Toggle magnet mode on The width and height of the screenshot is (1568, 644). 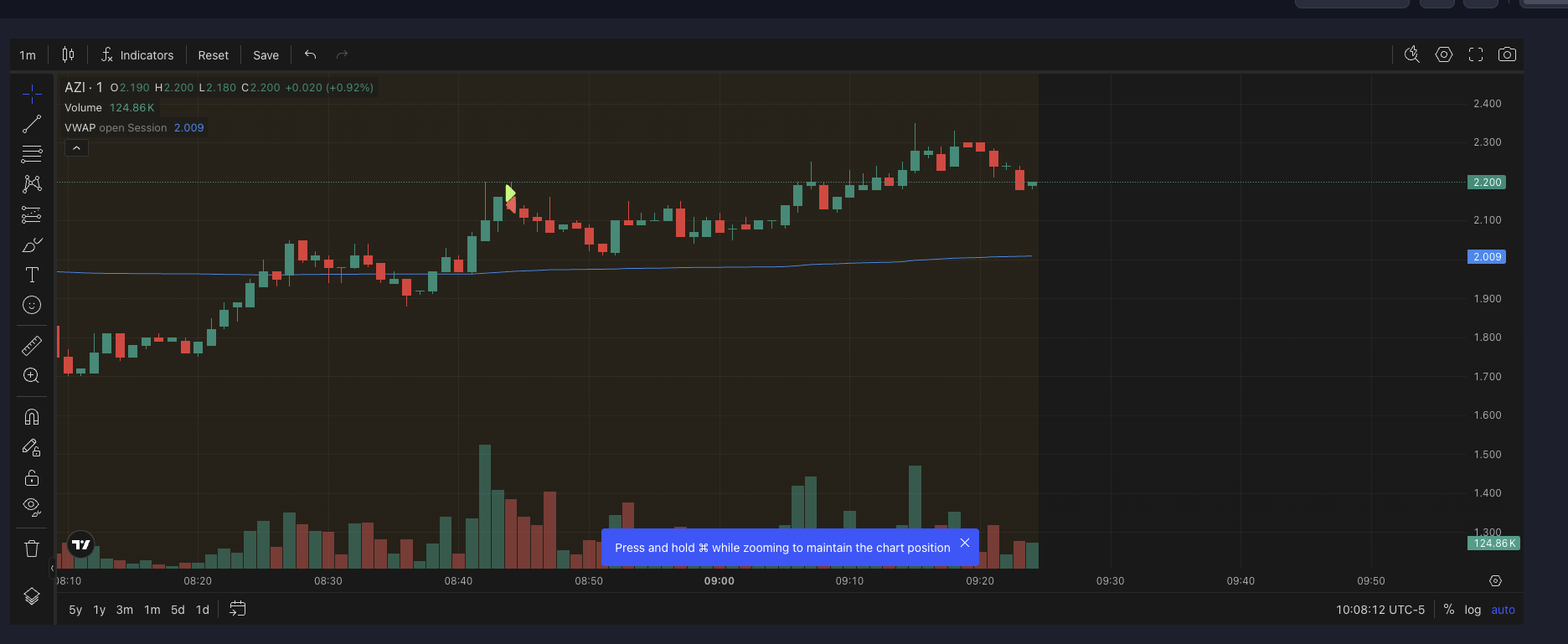(x=32, y=417)
